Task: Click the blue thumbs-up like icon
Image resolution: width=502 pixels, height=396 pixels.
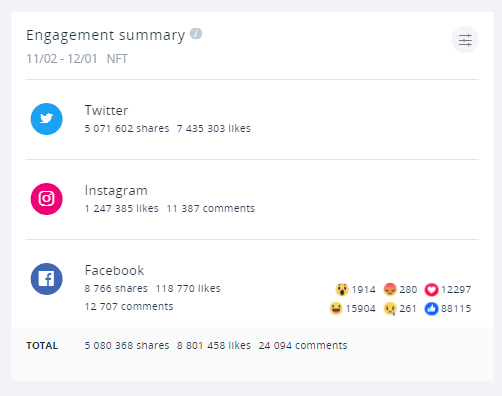Action: (431, 309)
